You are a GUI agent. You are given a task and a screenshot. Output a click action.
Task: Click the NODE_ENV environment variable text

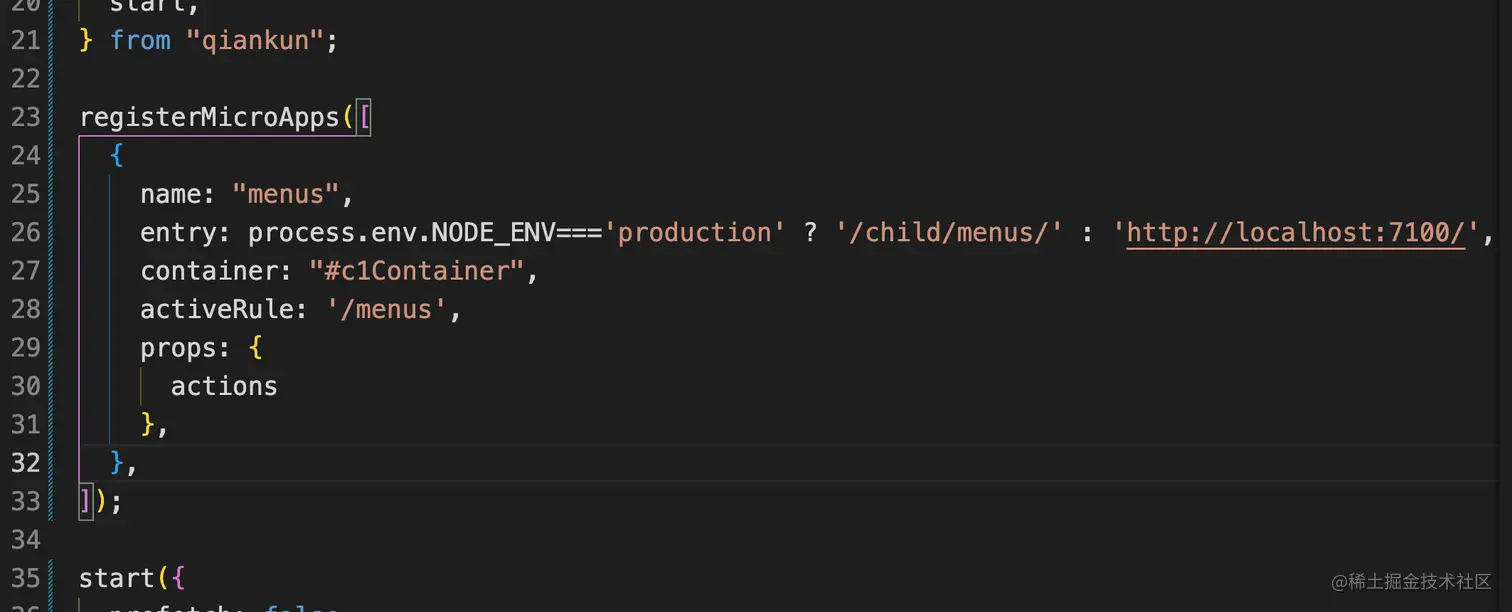point(493,232)
